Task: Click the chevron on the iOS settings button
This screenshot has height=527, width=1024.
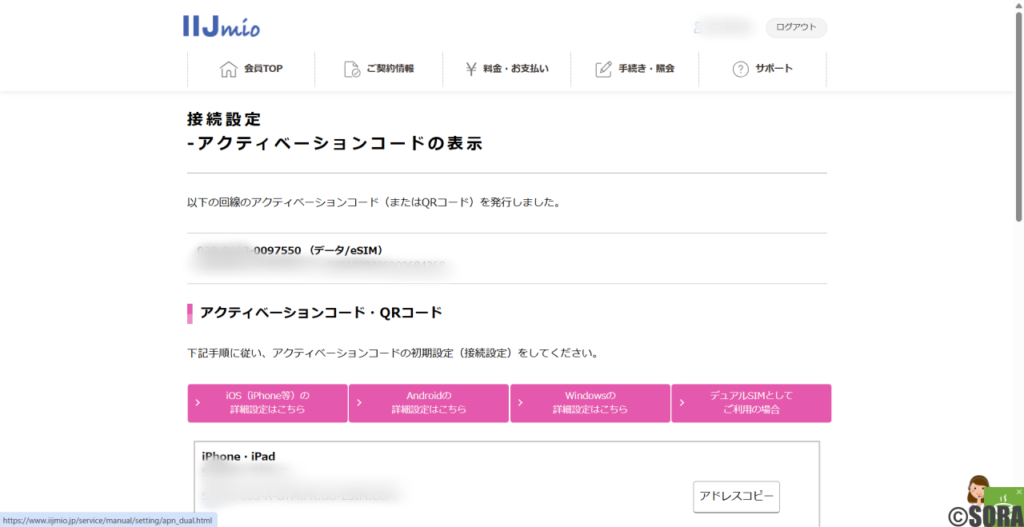Action: (x=198, y=403)
